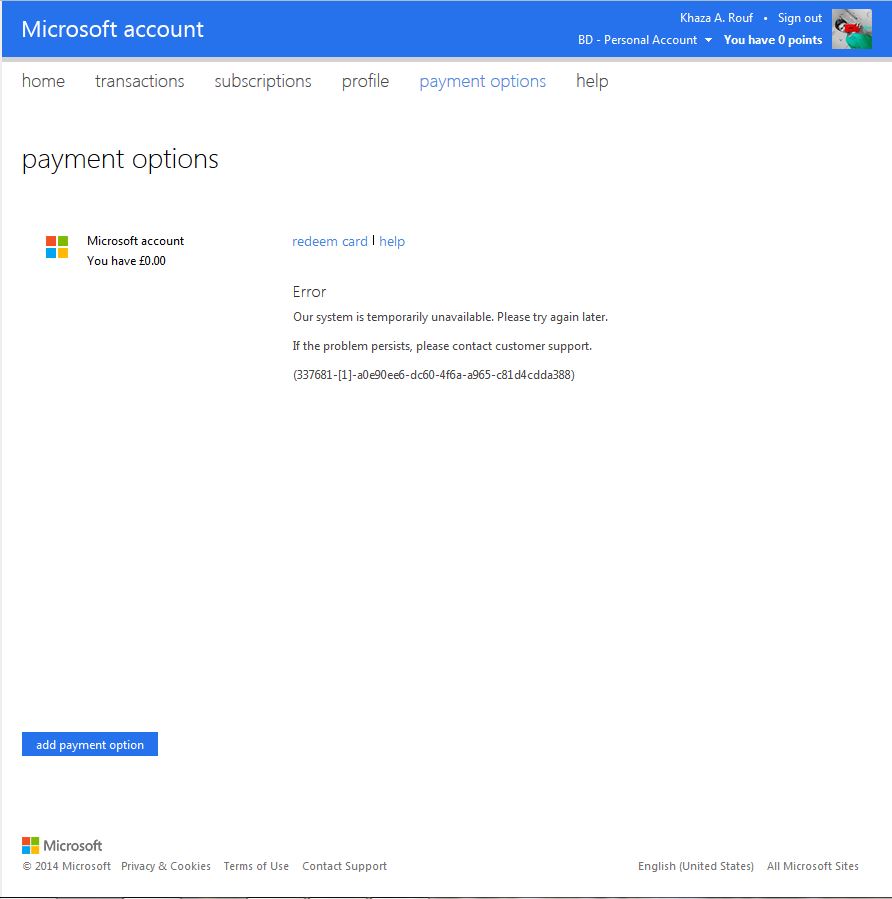
Task: Click the BD - Personal Account label
Action: (637, 40)
